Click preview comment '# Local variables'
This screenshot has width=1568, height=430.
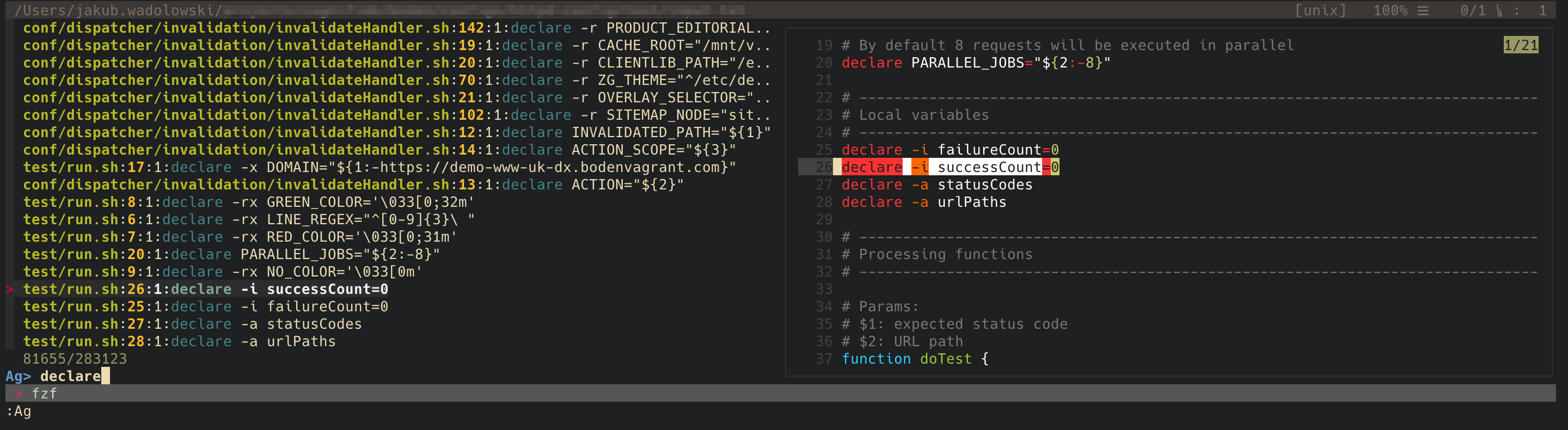click(915, 115)
